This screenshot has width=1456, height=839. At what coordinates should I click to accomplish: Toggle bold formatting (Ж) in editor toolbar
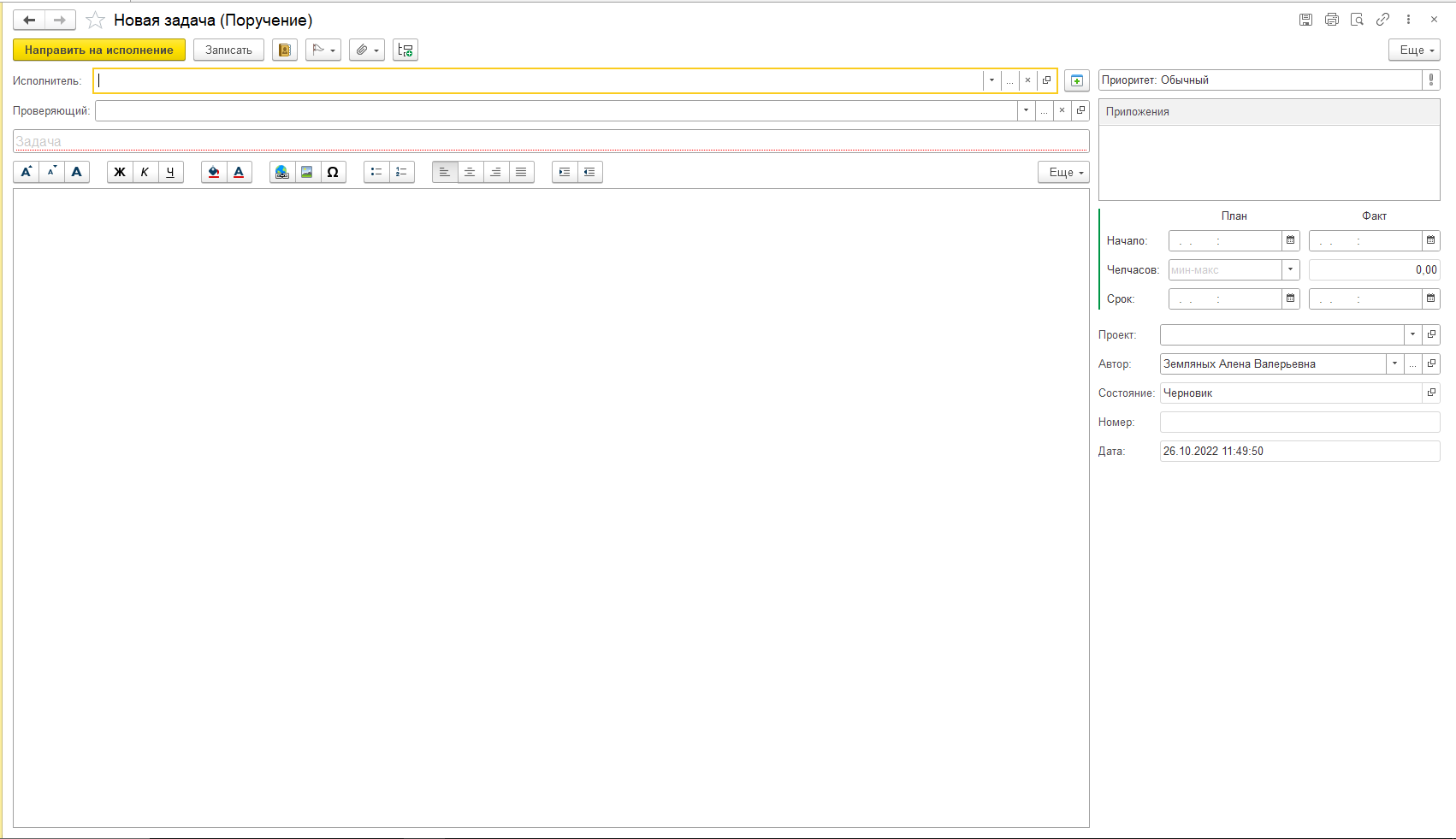pos(120,172)
